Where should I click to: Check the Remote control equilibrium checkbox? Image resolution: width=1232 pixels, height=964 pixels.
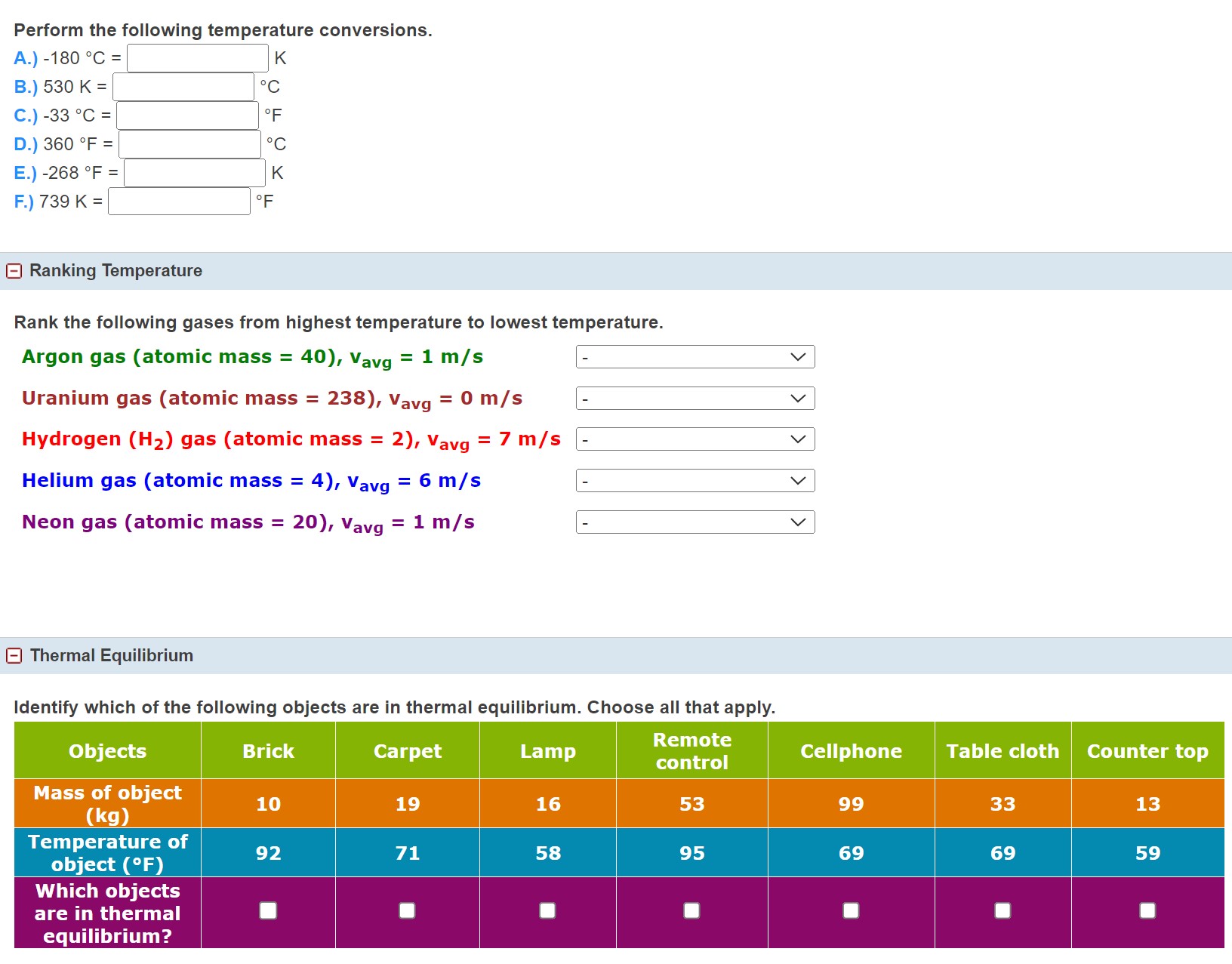(x=691, y=911)
